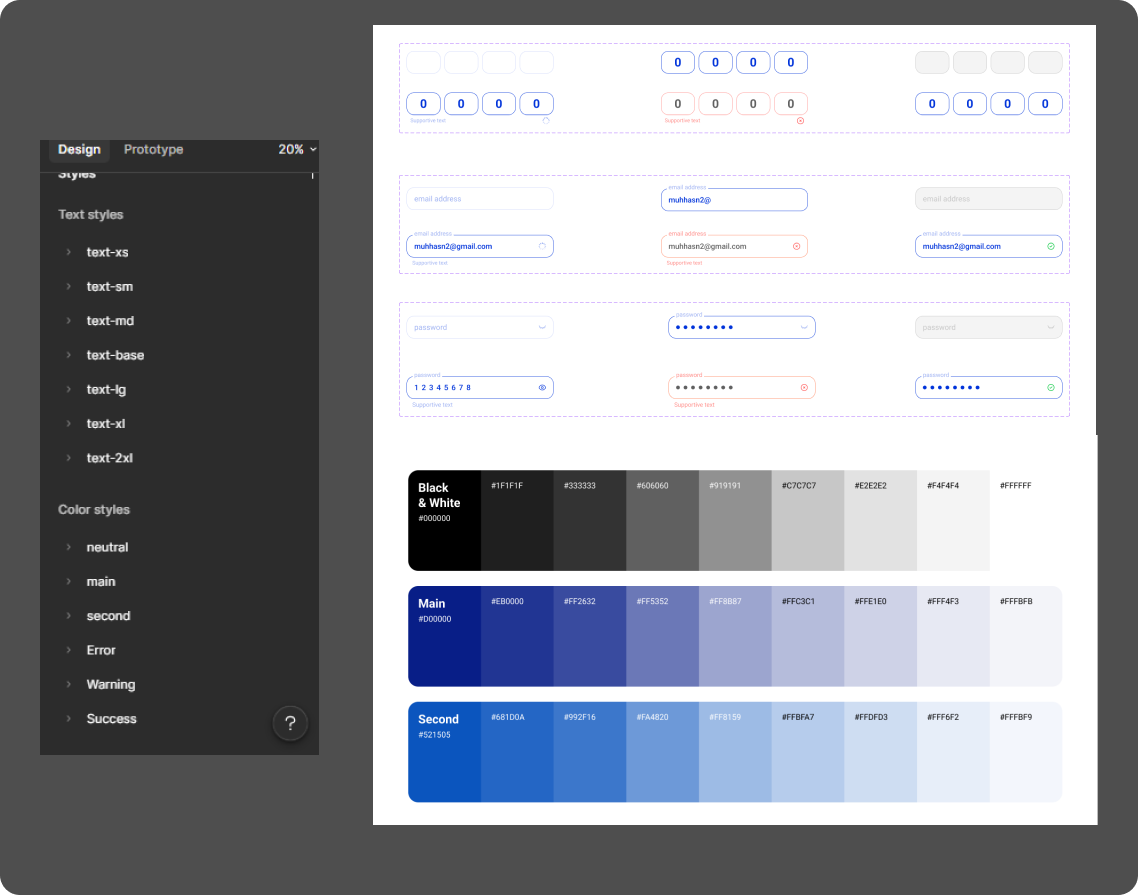Click the #919191 gray swatch
The image size is (1138, 895).
(x=735, y=520)
